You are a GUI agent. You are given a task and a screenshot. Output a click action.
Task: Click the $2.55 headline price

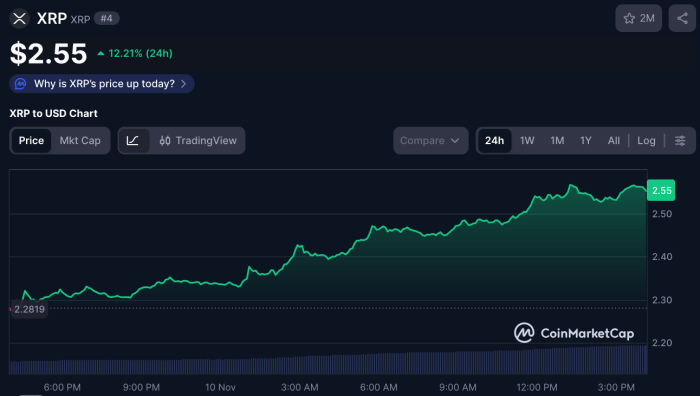48,54
